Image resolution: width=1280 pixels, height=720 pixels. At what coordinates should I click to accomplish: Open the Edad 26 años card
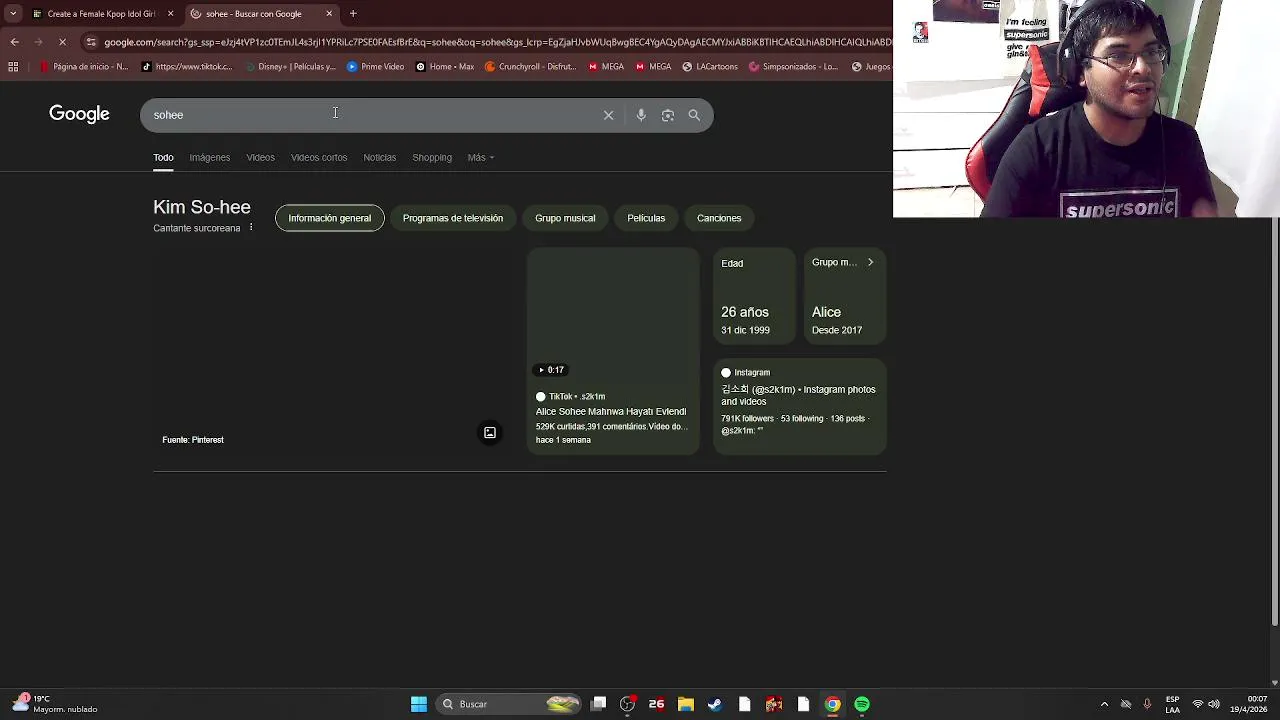(x=753, y=297)
